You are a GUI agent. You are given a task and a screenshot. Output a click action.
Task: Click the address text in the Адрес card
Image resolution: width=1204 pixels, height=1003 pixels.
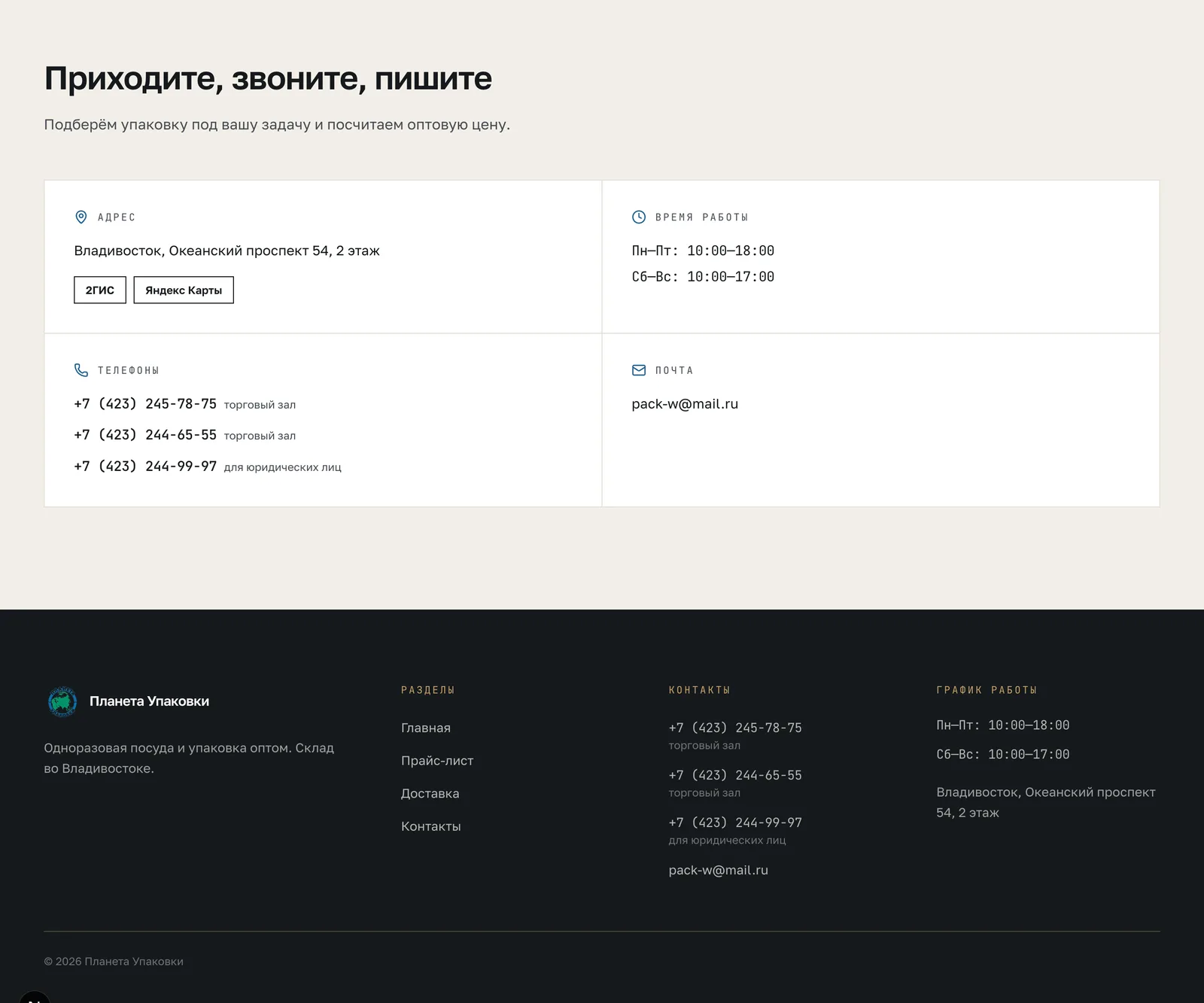pyautogui.click(x=227, y=251)
